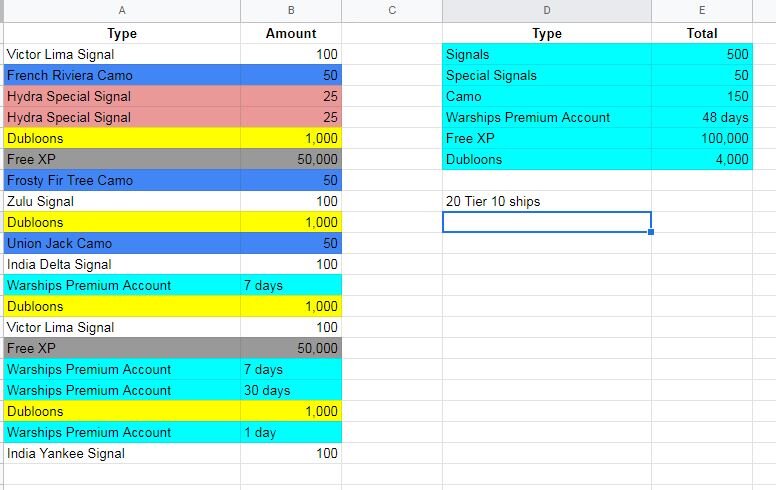The height and width of the screenshot is (490, 776).
Task: Click the column C header
Action: [x=392, y=10]
